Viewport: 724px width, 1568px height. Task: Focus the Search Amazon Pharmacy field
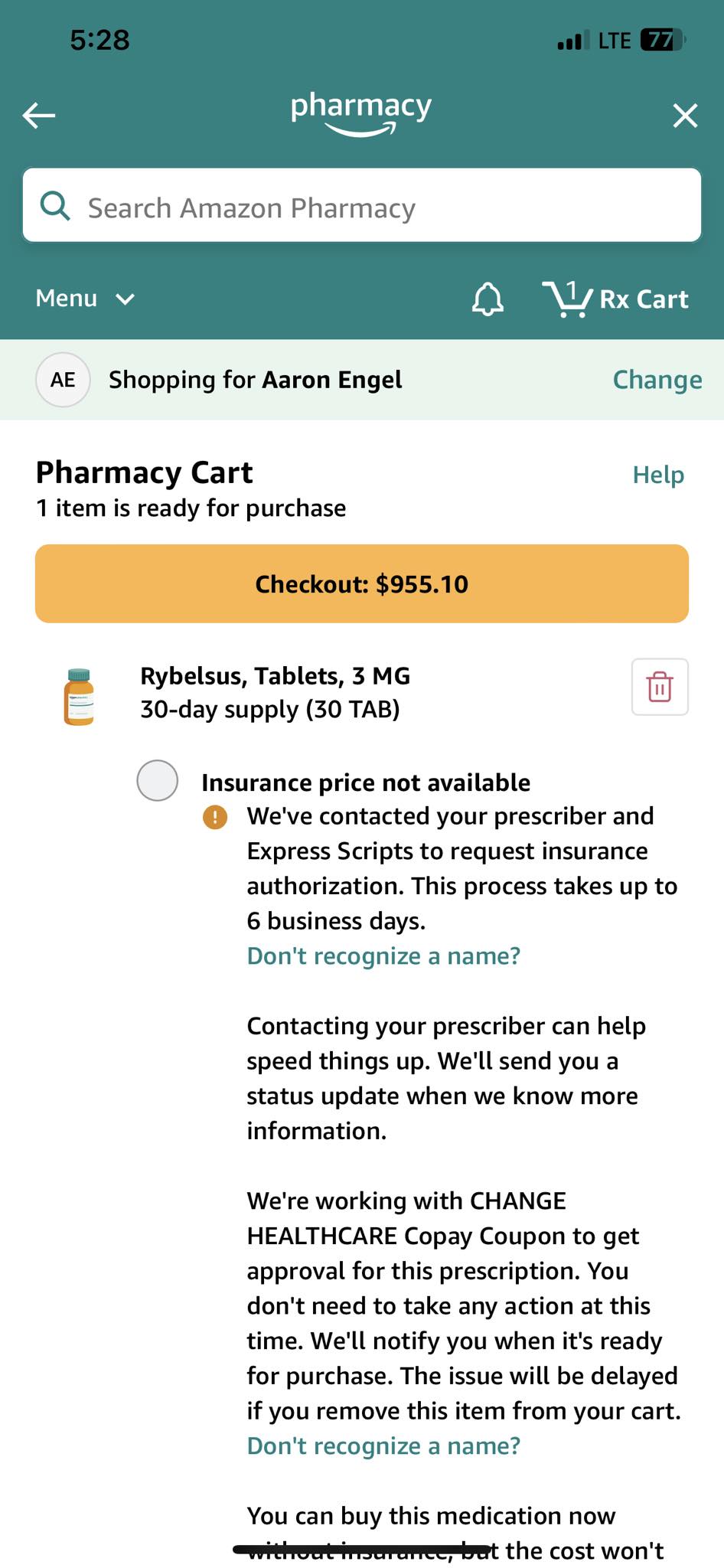click(x=362, y=206)
